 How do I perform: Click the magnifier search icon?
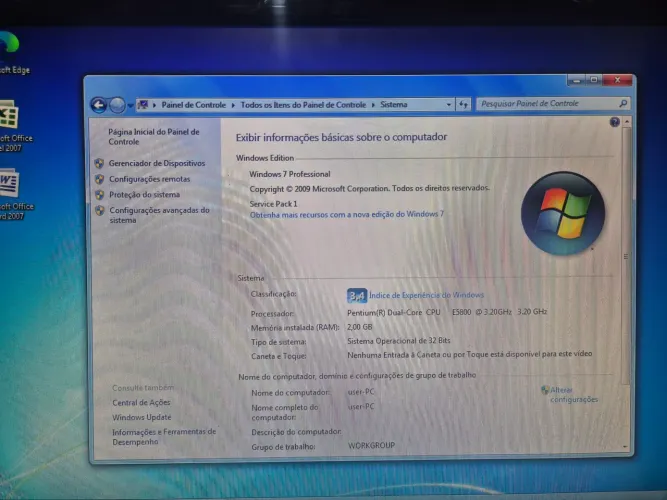pyautogui.click(x=623, y=103)
